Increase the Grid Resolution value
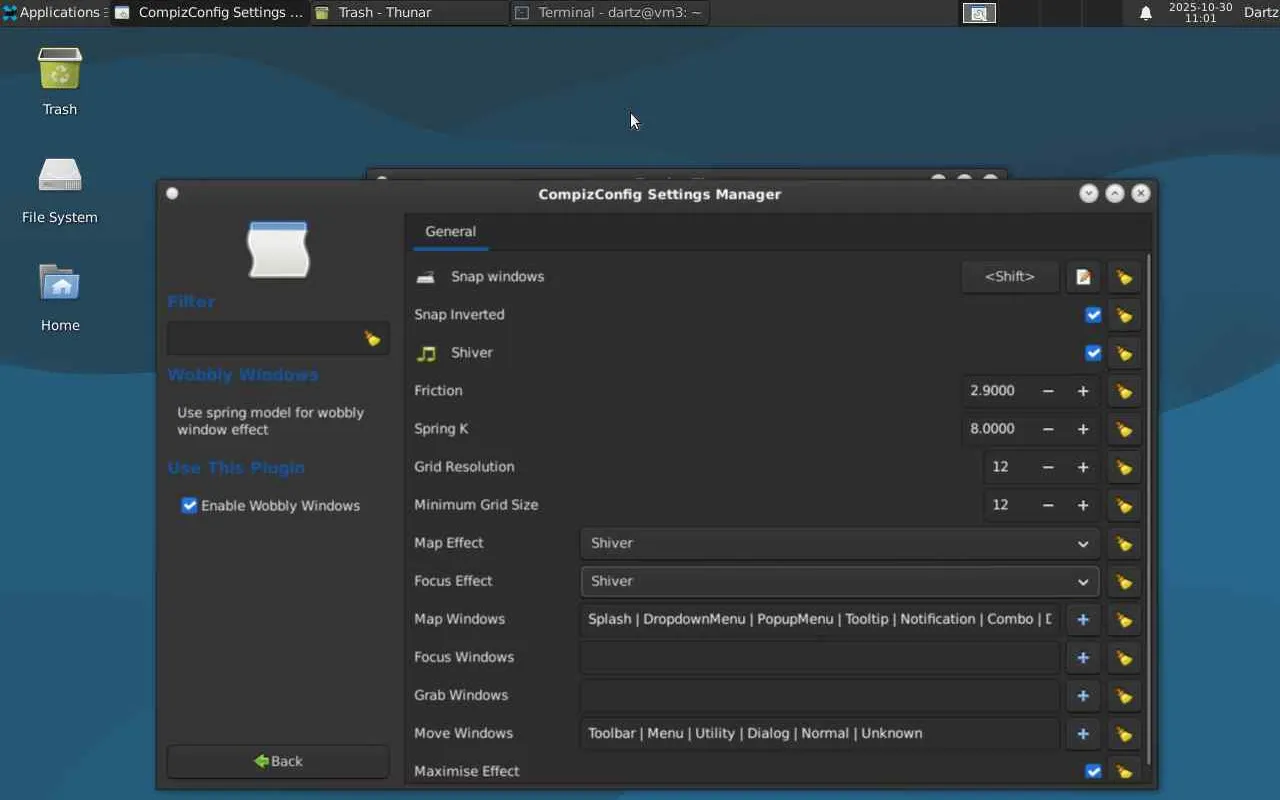 [x=1083, y=467]
